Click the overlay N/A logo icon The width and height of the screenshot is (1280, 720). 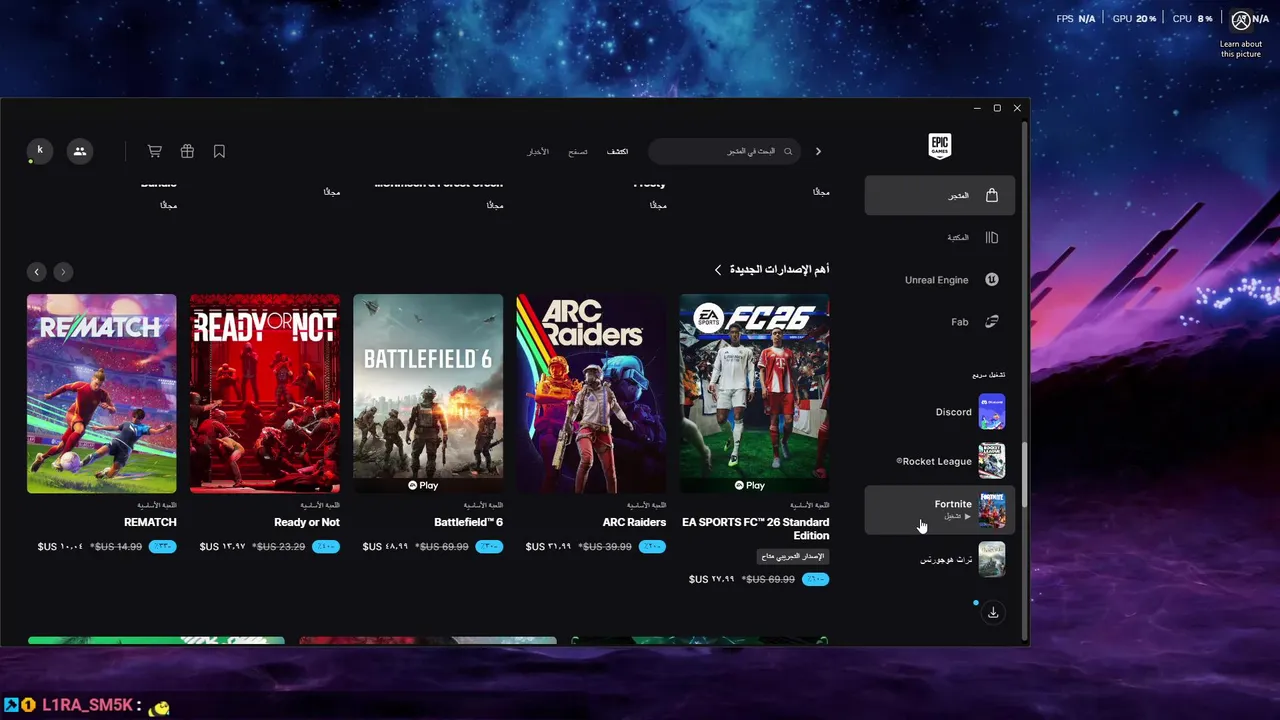tap(1241, 19)
